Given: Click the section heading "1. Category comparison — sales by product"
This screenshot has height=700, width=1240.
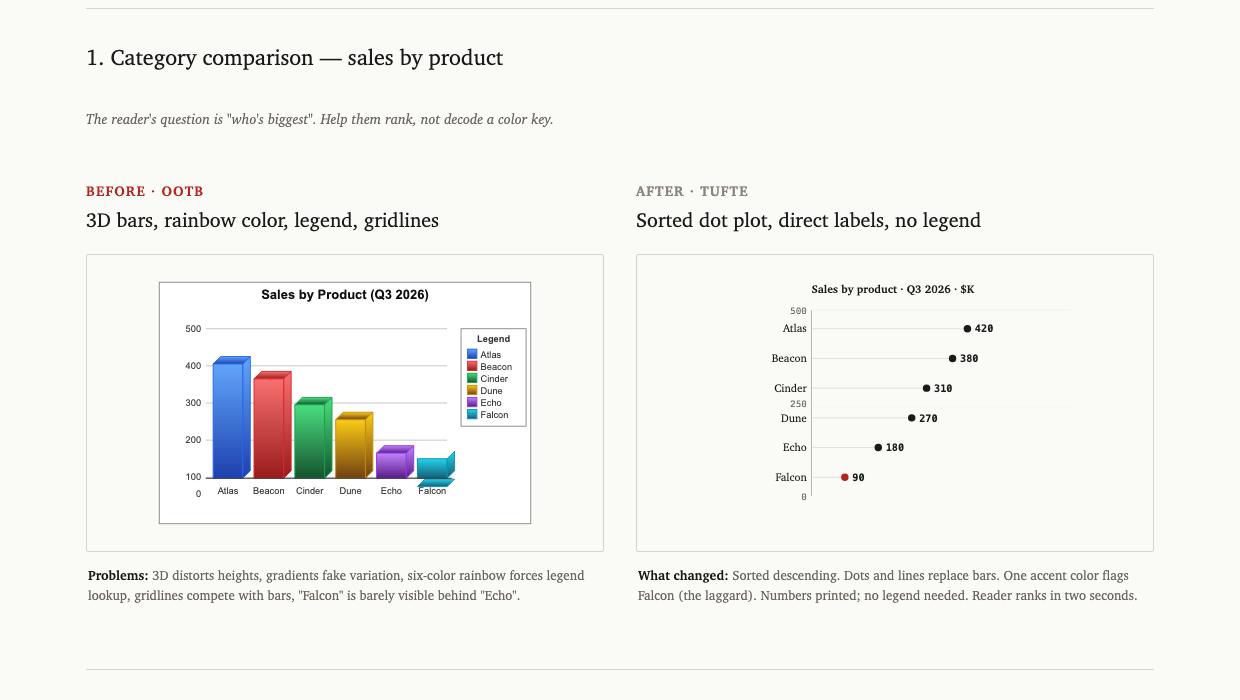Looking at the screenshot, I should (295, 58).
